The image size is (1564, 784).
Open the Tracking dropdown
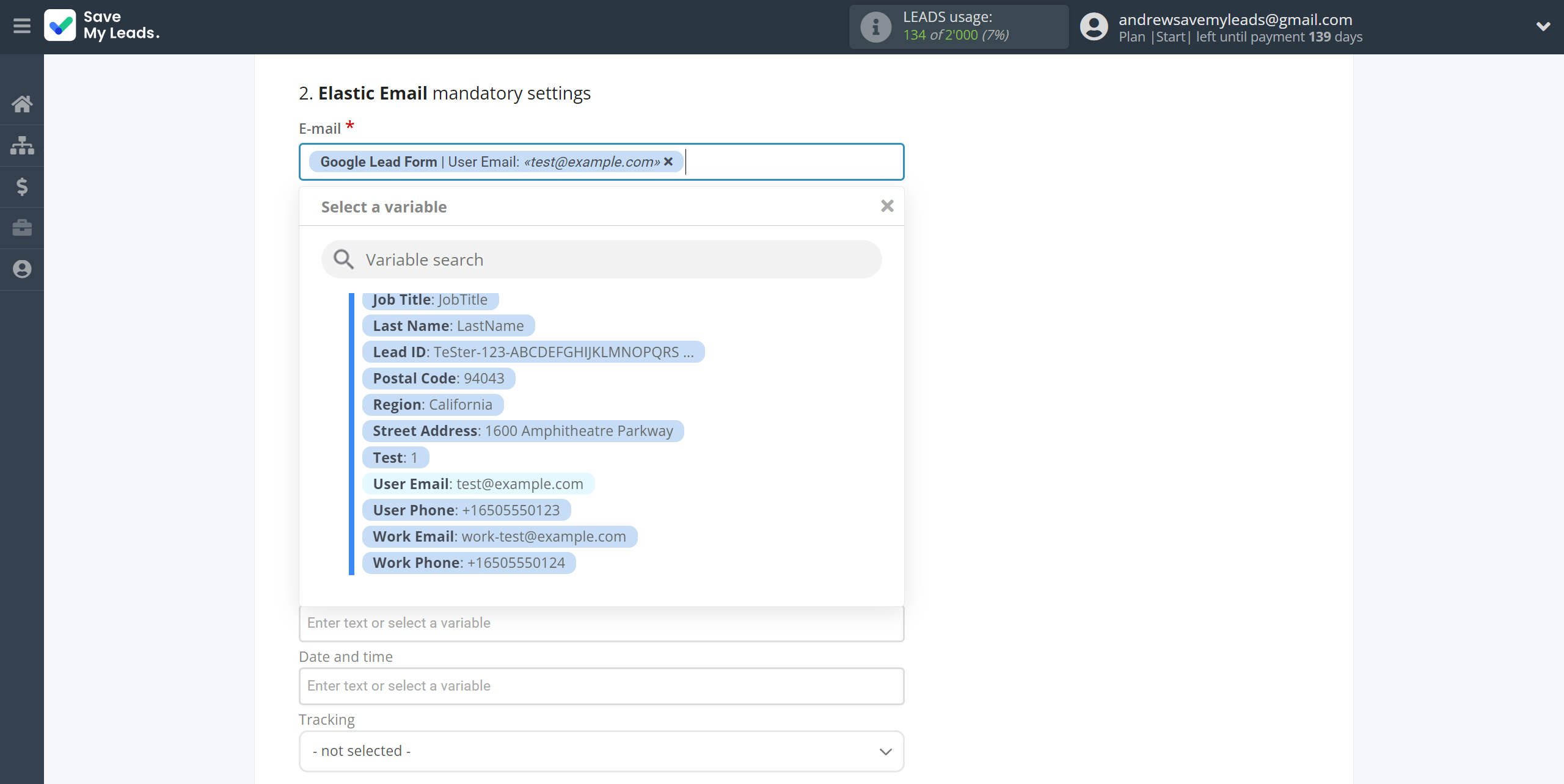click(601, 751)
